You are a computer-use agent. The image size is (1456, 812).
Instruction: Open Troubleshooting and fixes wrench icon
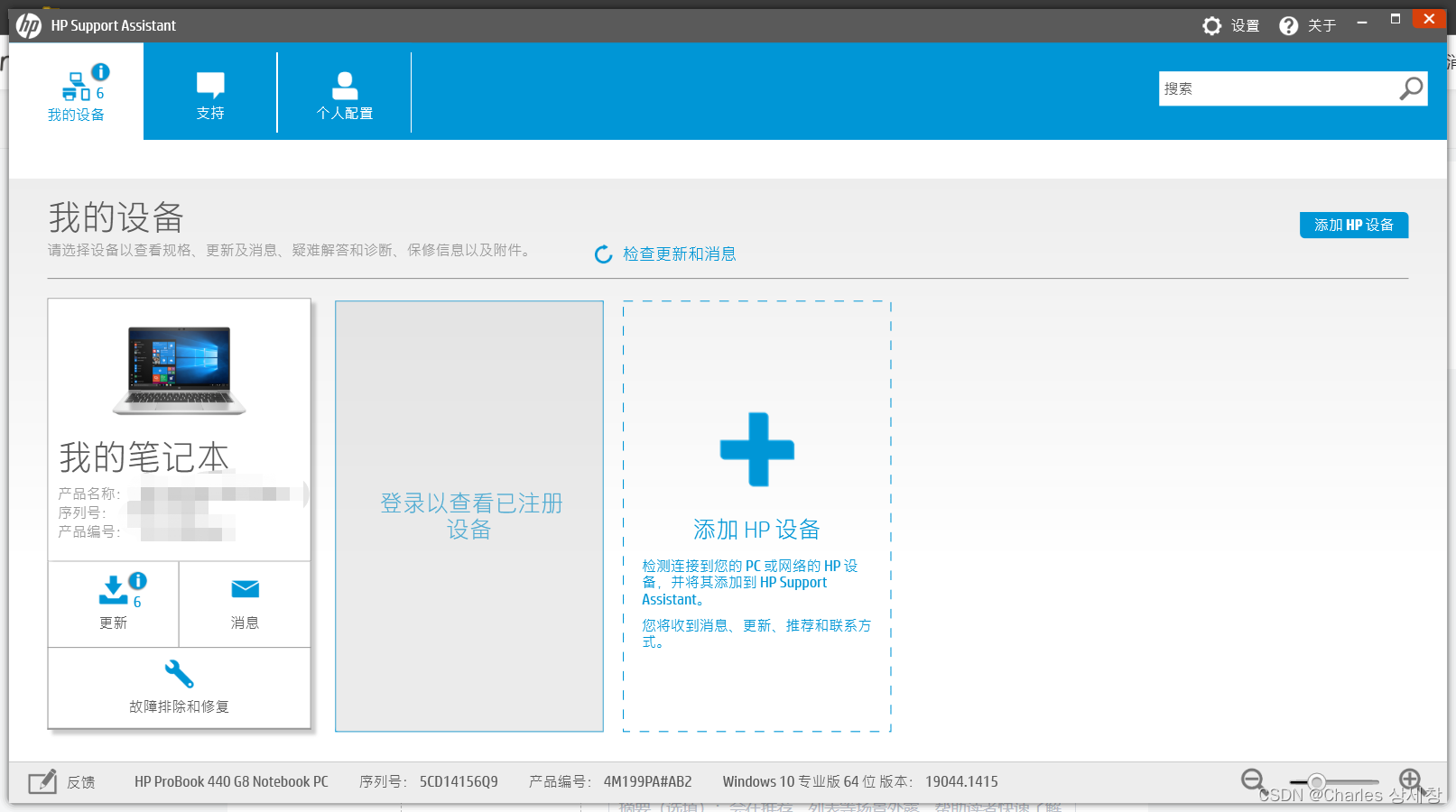click(179, 674)
